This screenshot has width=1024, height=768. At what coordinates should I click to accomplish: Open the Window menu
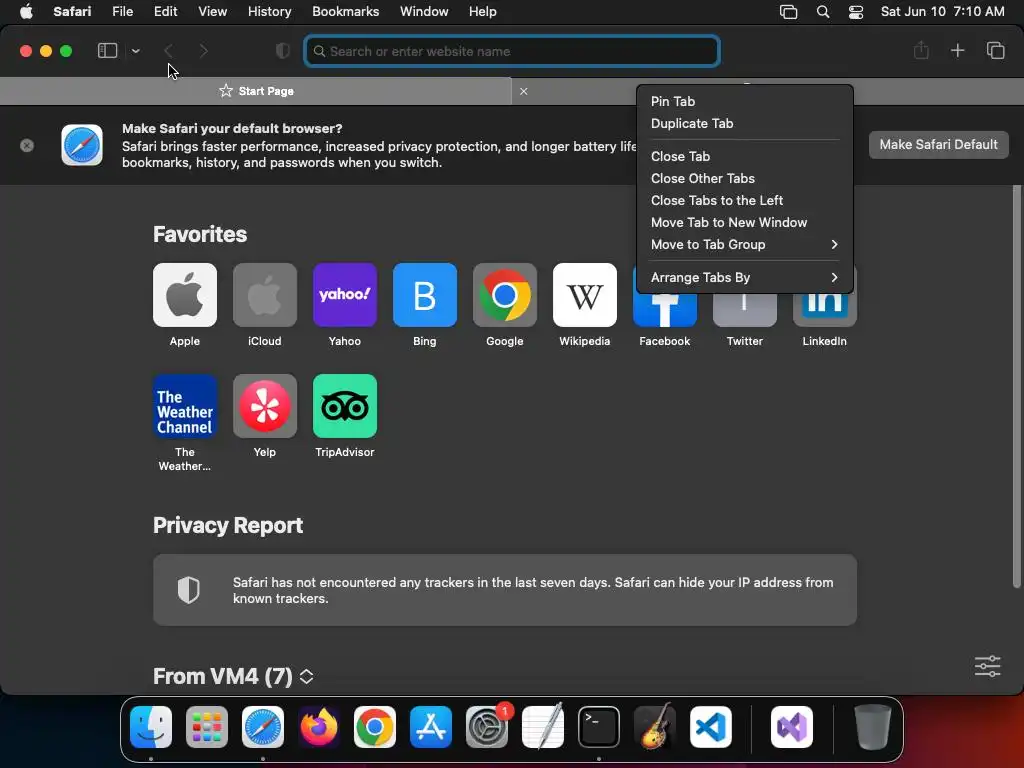tap(424, 11)
